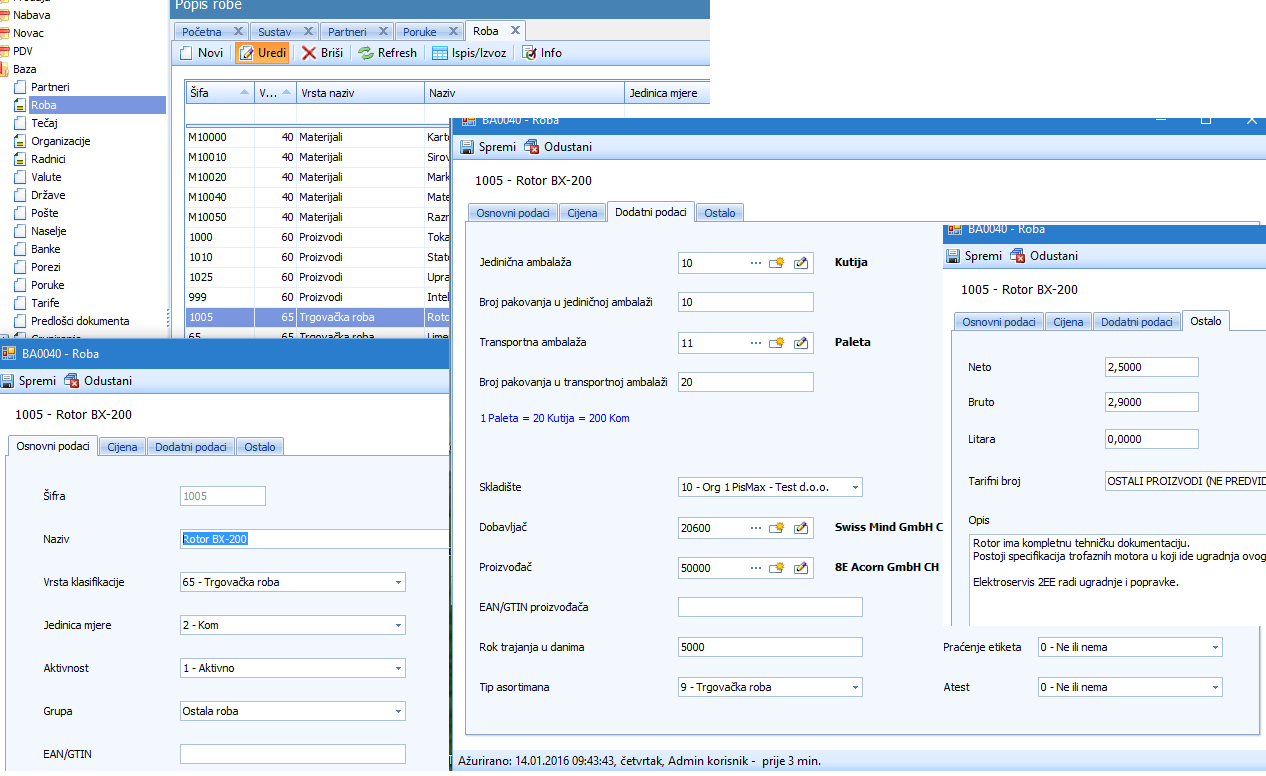Screen dimensions: 1266x776
Task: Select Radnici in the sidebar tree
Action: [48, 159]
